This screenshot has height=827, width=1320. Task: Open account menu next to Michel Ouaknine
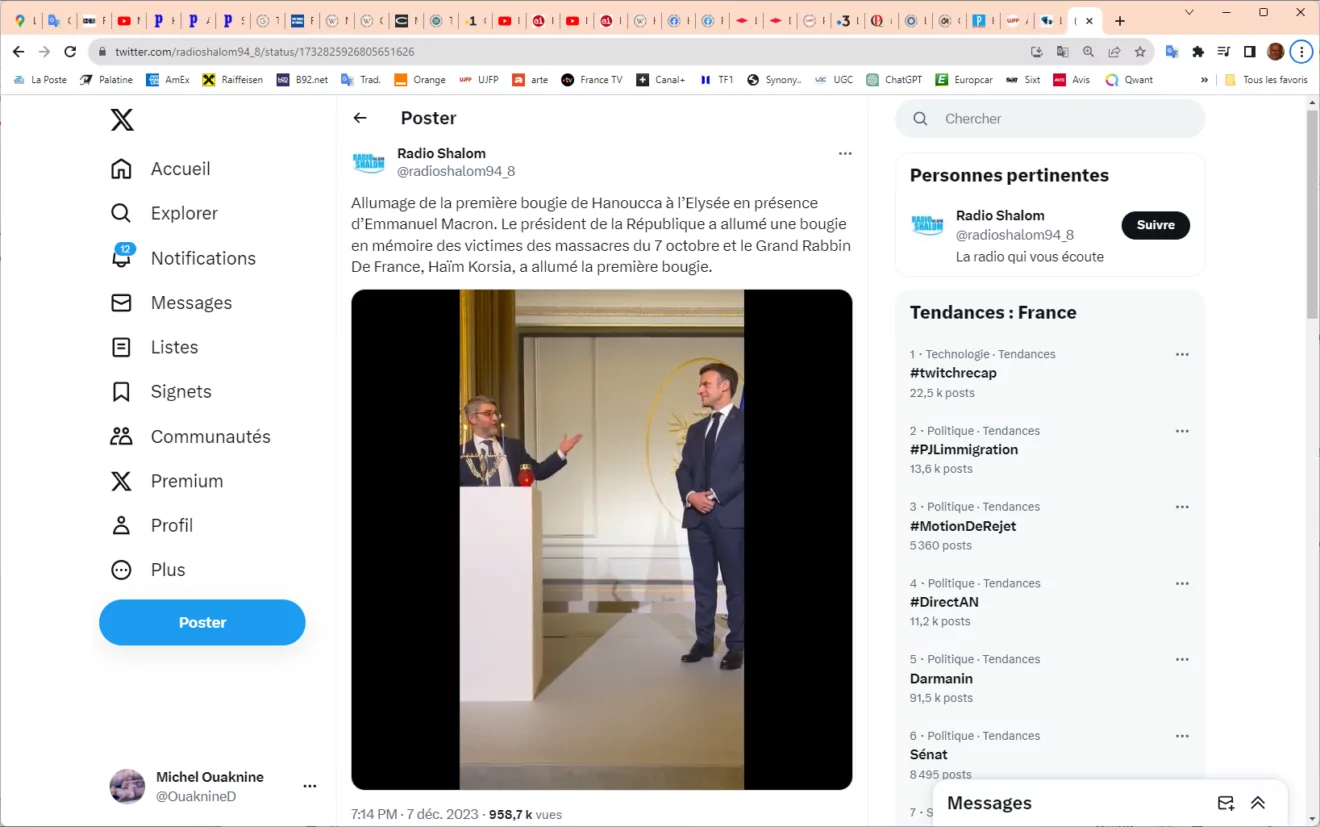310,786
